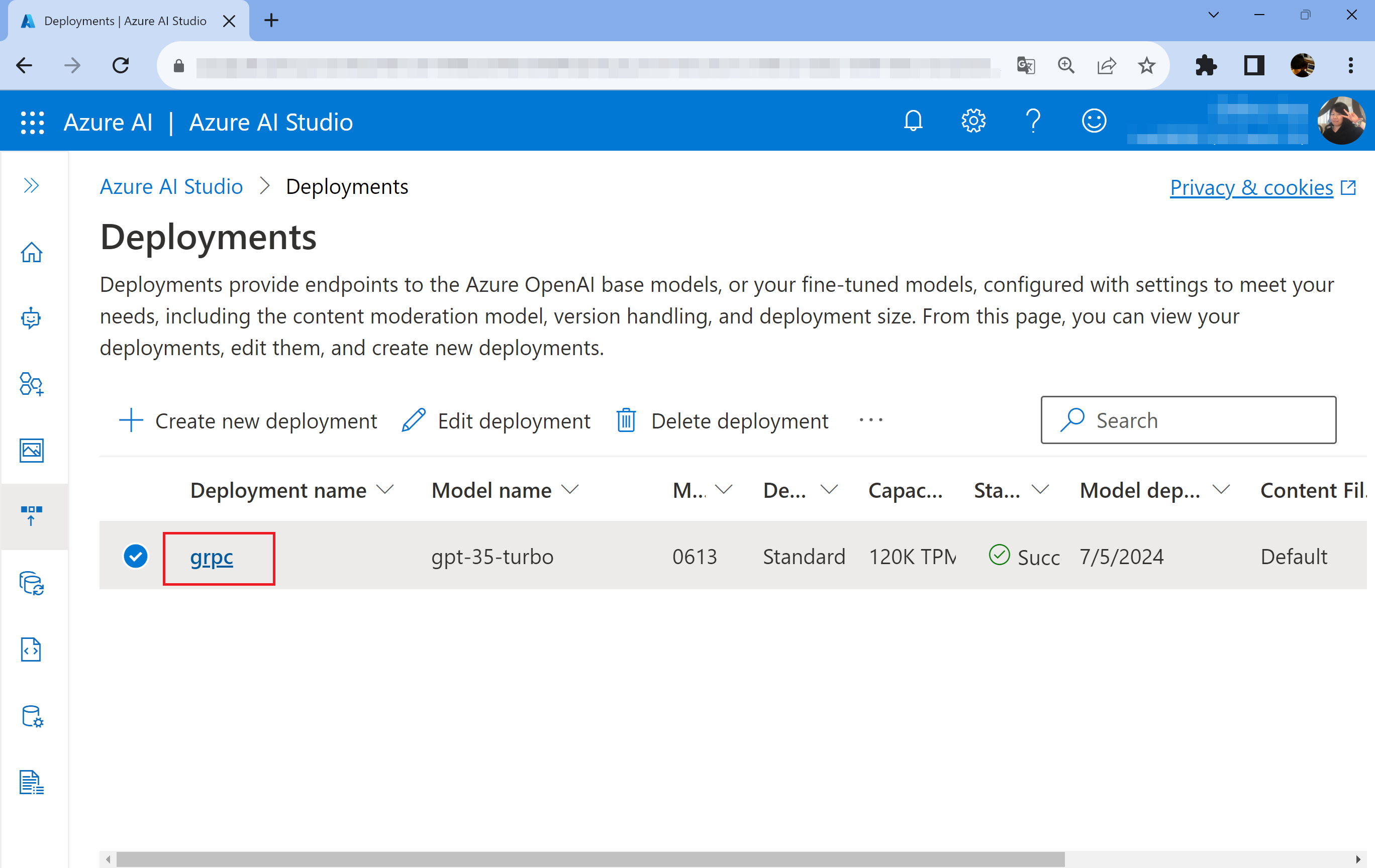
Task: Open the Home icon in sidebar
Action: point(31,252)
